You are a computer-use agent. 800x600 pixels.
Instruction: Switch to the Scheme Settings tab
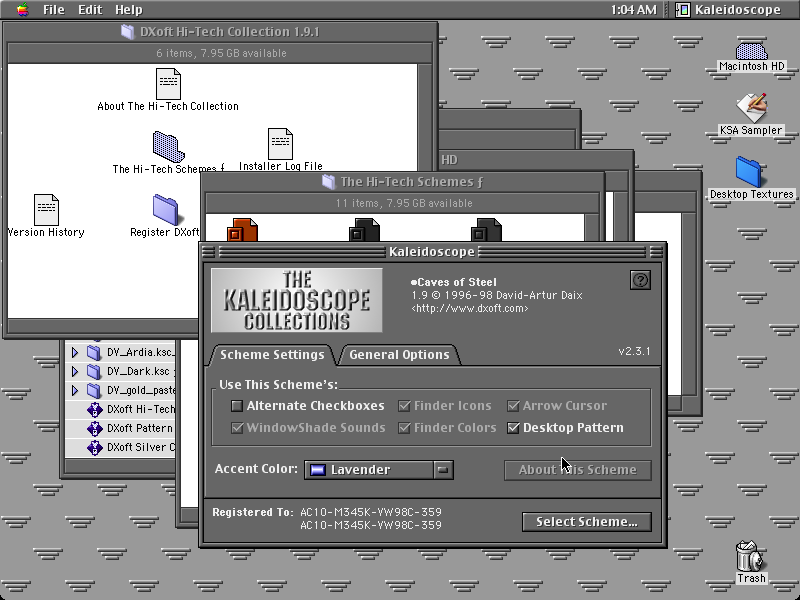coord(272,355)
